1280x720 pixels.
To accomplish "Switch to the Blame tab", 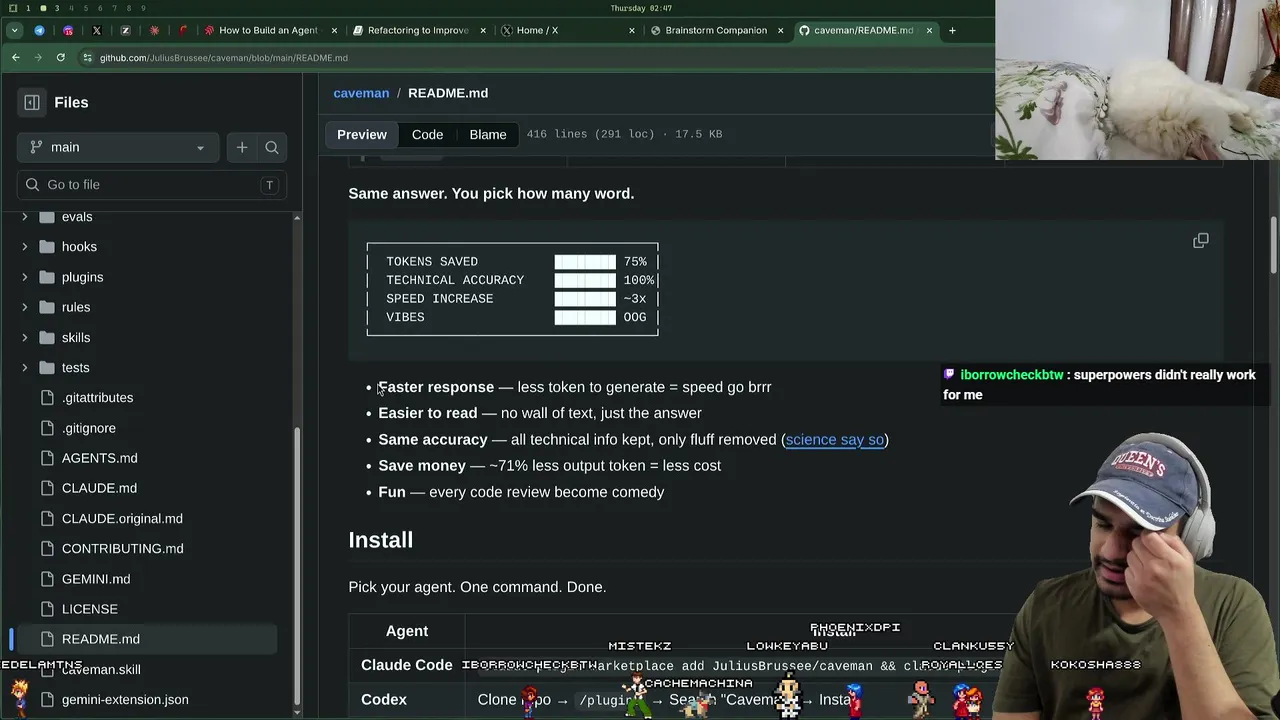I will (488, 134).
